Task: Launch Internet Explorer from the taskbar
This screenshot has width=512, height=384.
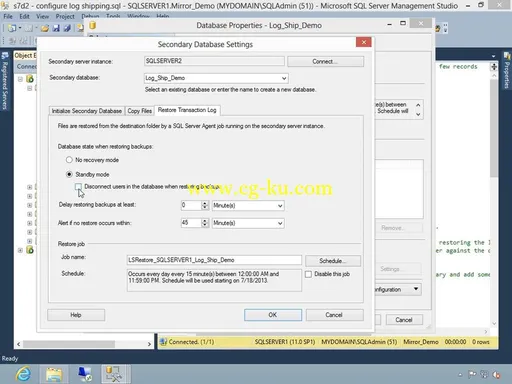Action: click(x=23, y=374)
